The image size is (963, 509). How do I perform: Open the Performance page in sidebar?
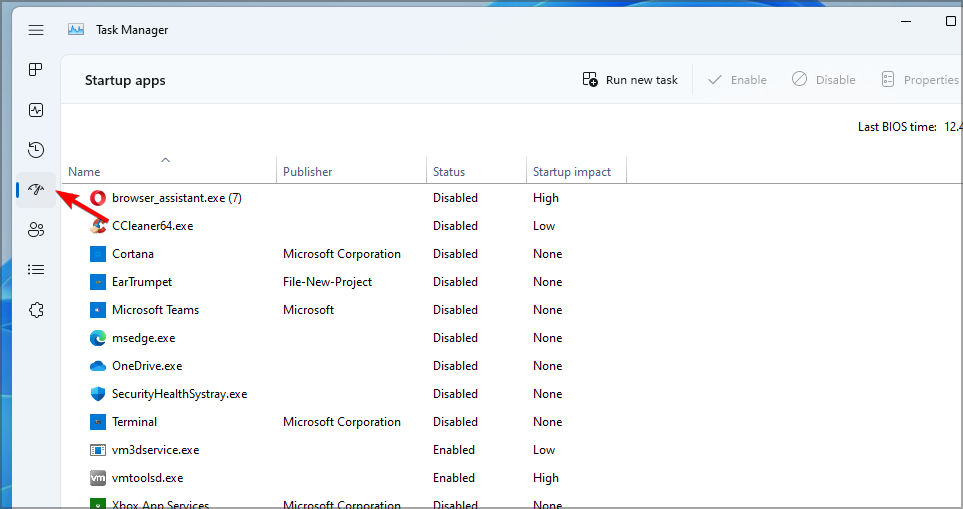click(x=36, y=110)
